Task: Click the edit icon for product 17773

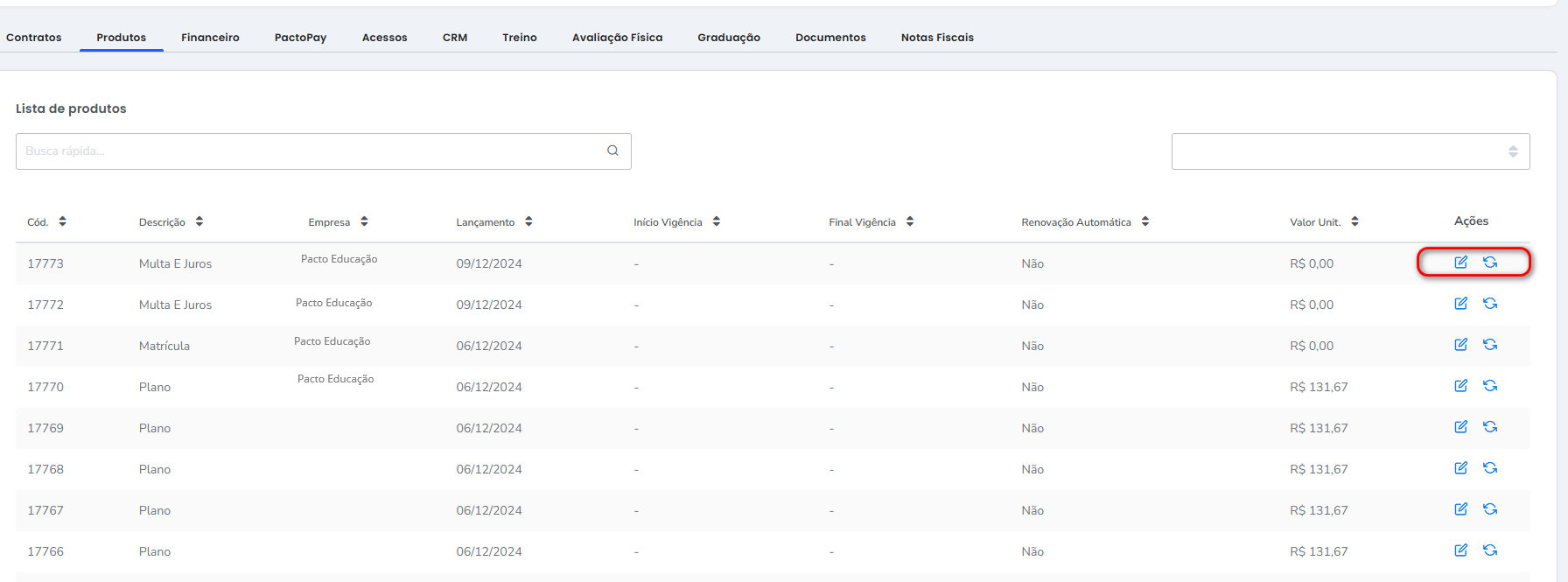Action: point(1460,263)
